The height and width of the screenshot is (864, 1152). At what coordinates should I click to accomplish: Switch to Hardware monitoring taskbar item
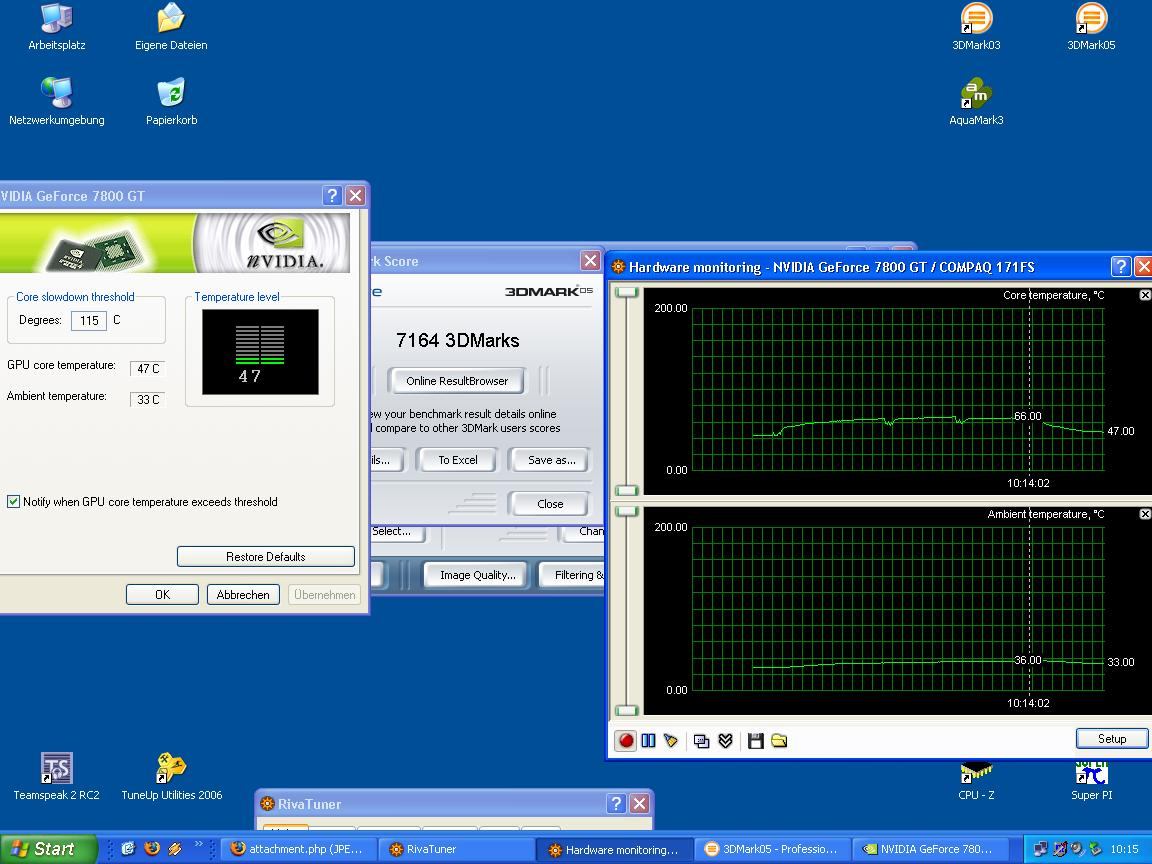pos(614,849)
